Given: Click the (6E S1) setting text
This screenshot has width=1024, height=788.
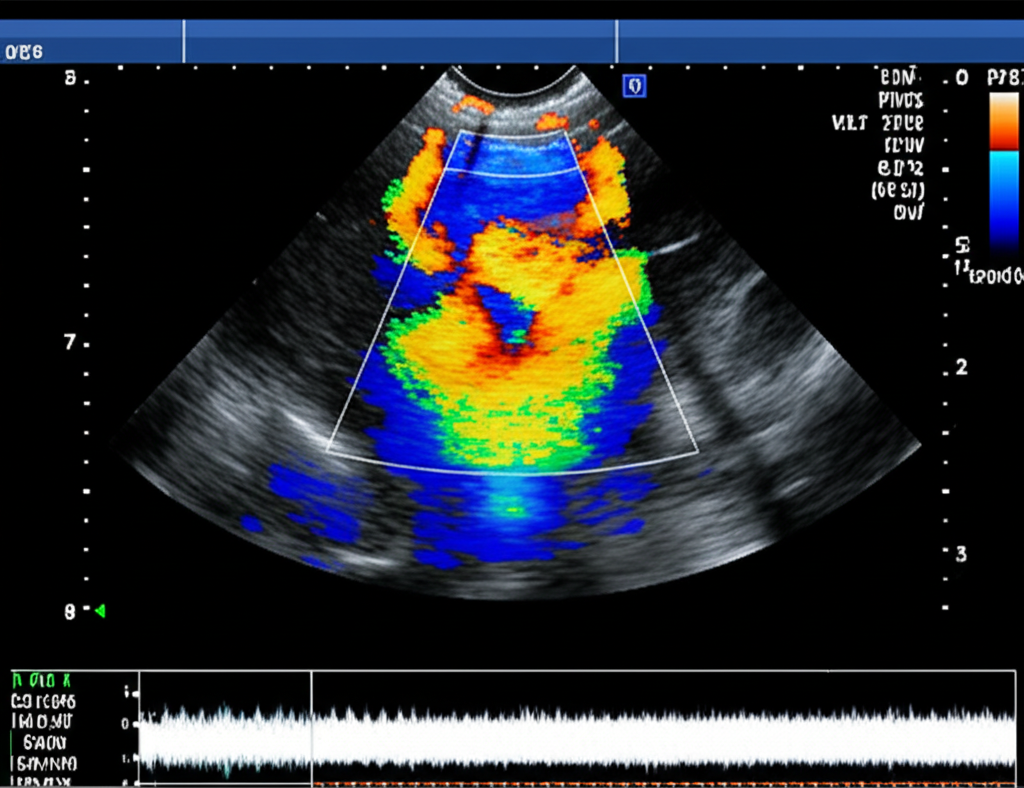Looking at the screenshot, I should [x=898, y=189].
